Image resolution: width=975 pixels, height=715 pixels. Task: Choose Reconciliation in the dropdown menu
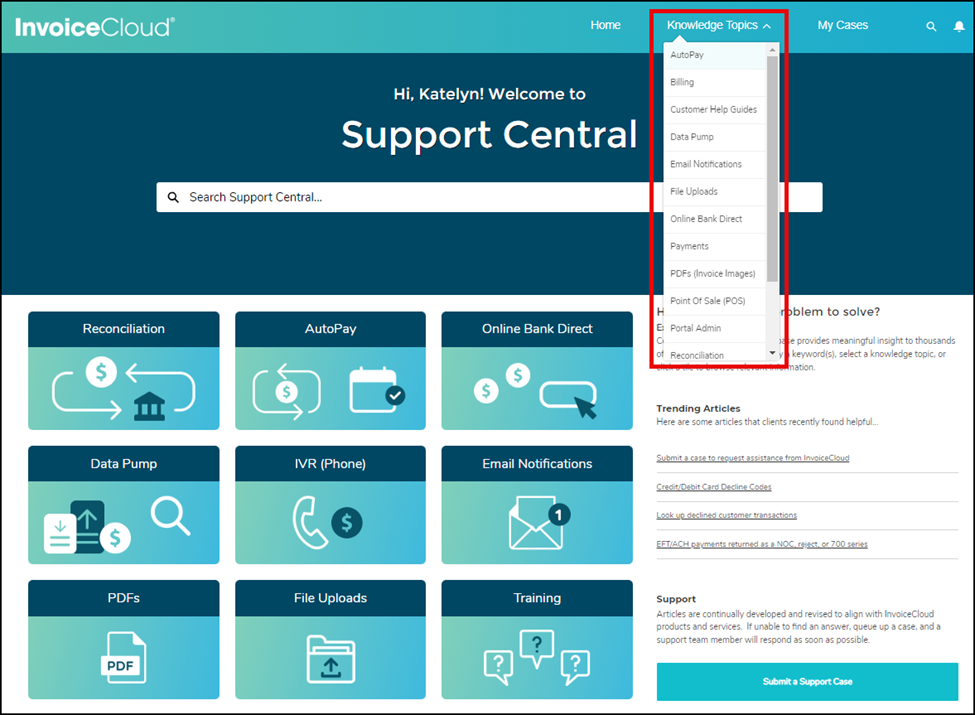(x=715, y=353)
